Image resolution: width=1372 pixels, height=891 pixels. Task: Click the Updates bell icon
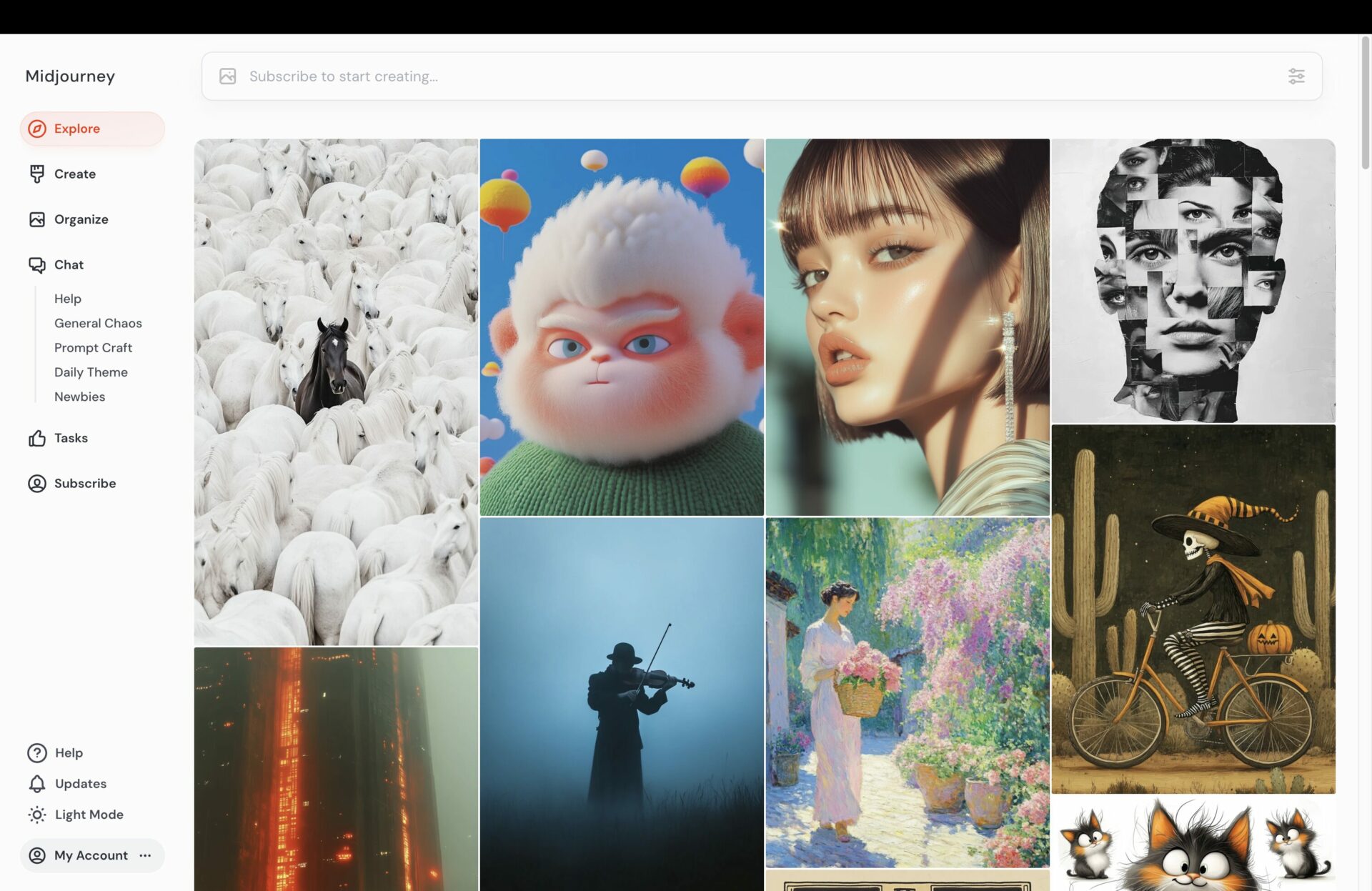click(37, 784)
